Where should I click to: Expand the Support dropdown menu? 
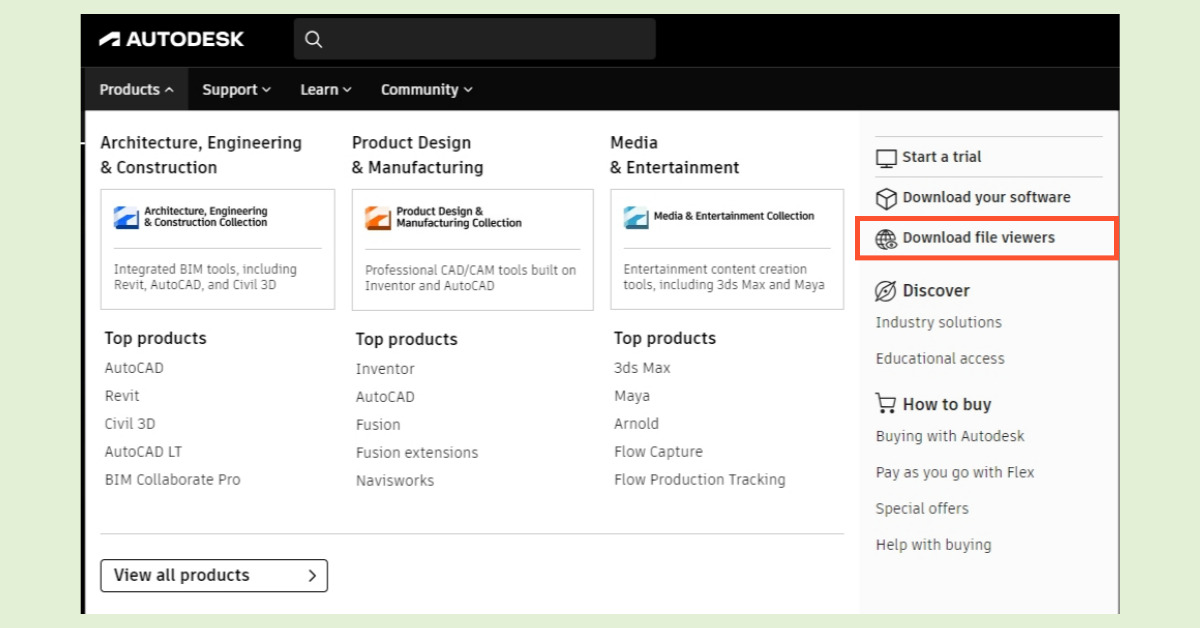point(236,90)
